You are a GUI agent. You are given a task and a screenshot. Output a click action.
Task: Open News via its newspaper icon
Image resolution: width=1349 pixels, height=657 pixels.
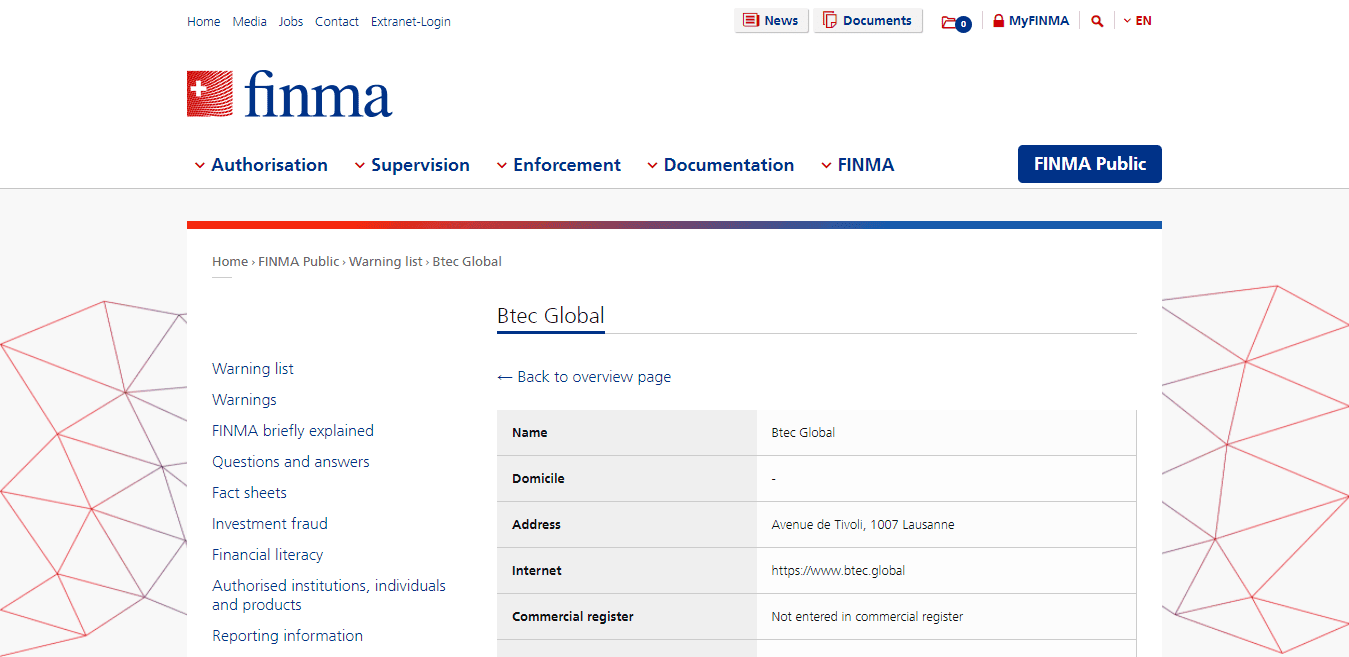coord(752,21)
